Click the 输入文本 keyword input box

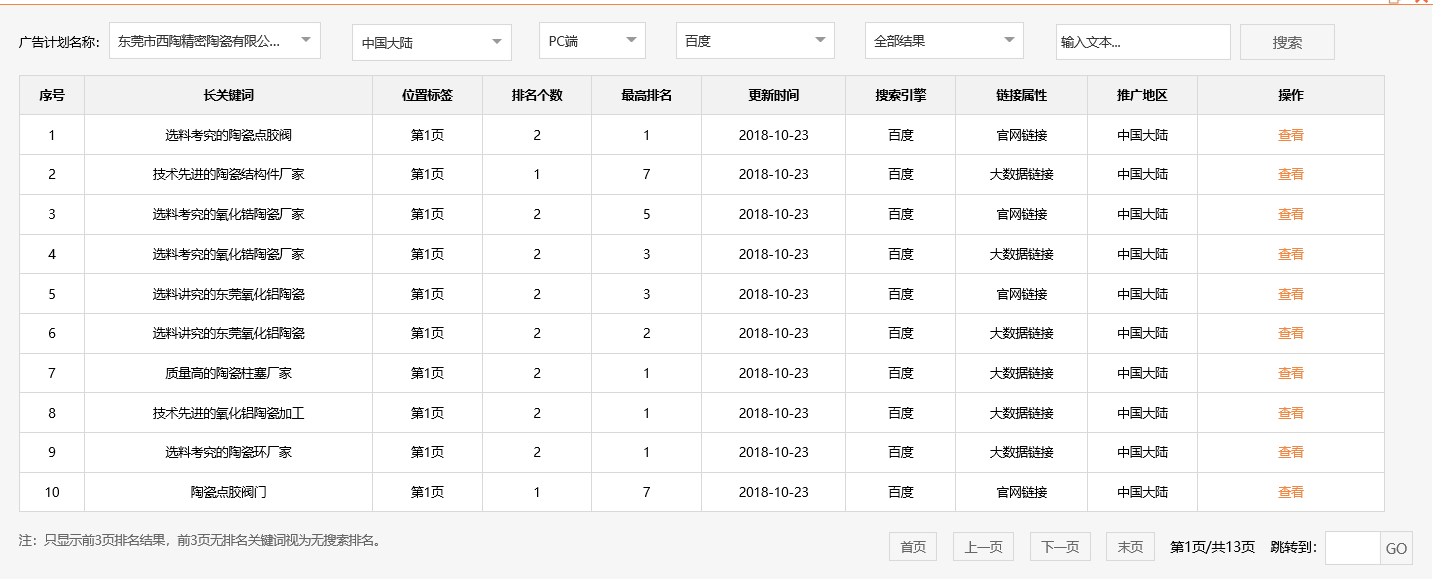point(1143,41)
